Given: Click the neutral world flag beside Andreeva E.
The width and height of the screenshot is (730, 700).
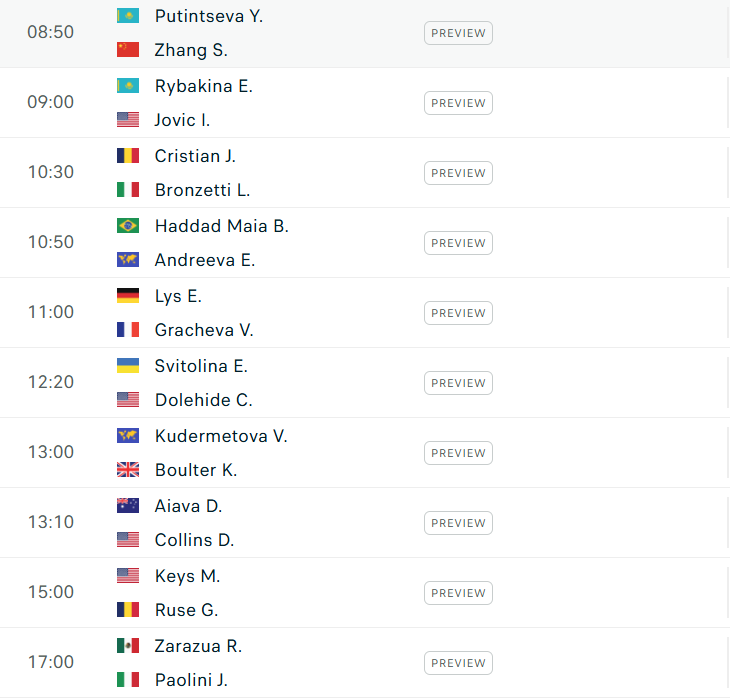Looking at the screenshot, I should 128,260.
